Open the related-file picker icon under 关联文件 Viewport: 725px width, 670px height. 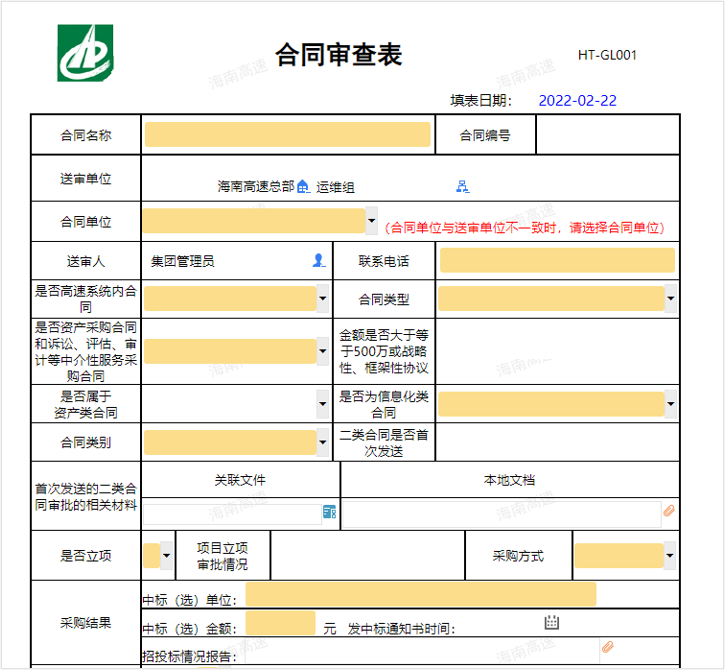pyautogui.click(x=329, y=512)
